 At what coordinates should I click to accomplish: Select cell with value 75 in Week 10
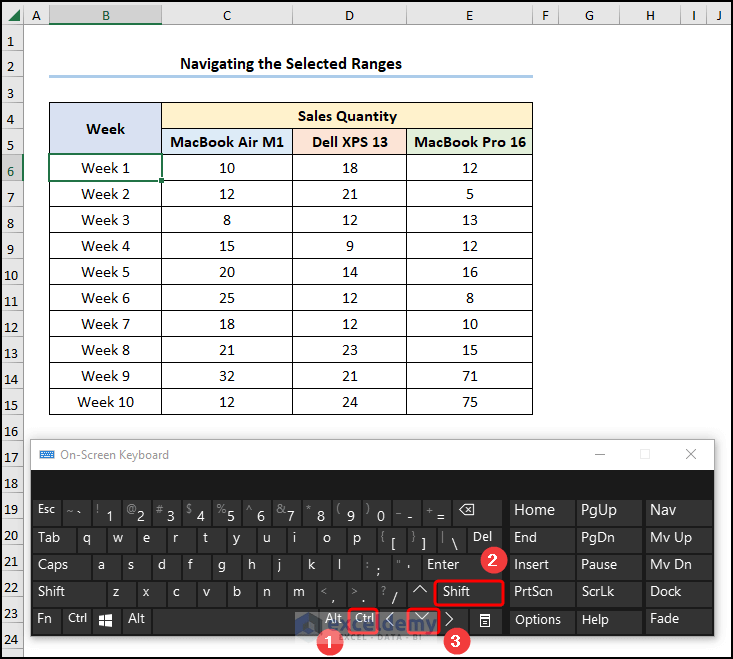470,402
